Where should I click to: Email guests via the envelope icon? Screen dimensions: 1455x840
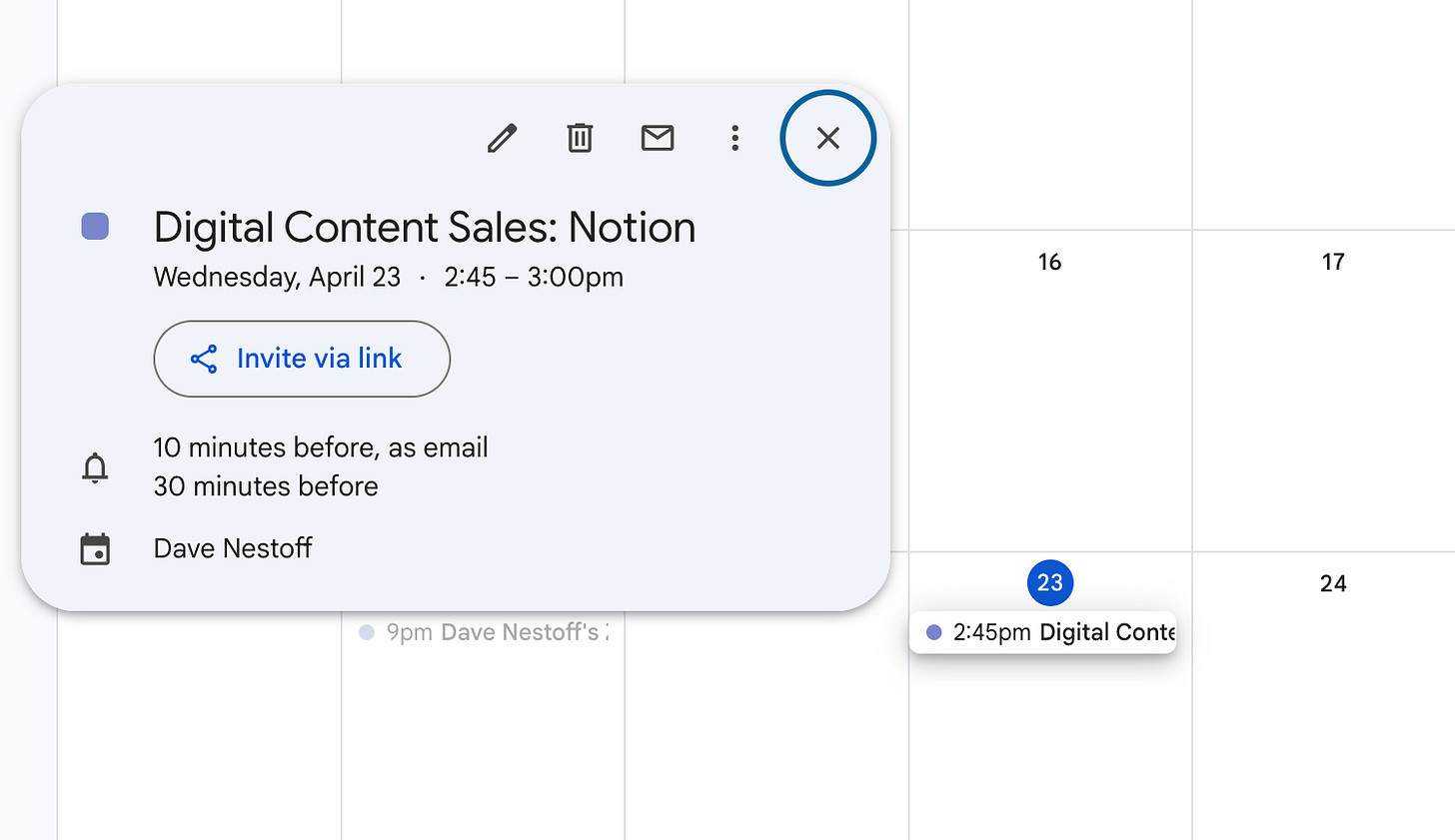(x=658, y=138)
